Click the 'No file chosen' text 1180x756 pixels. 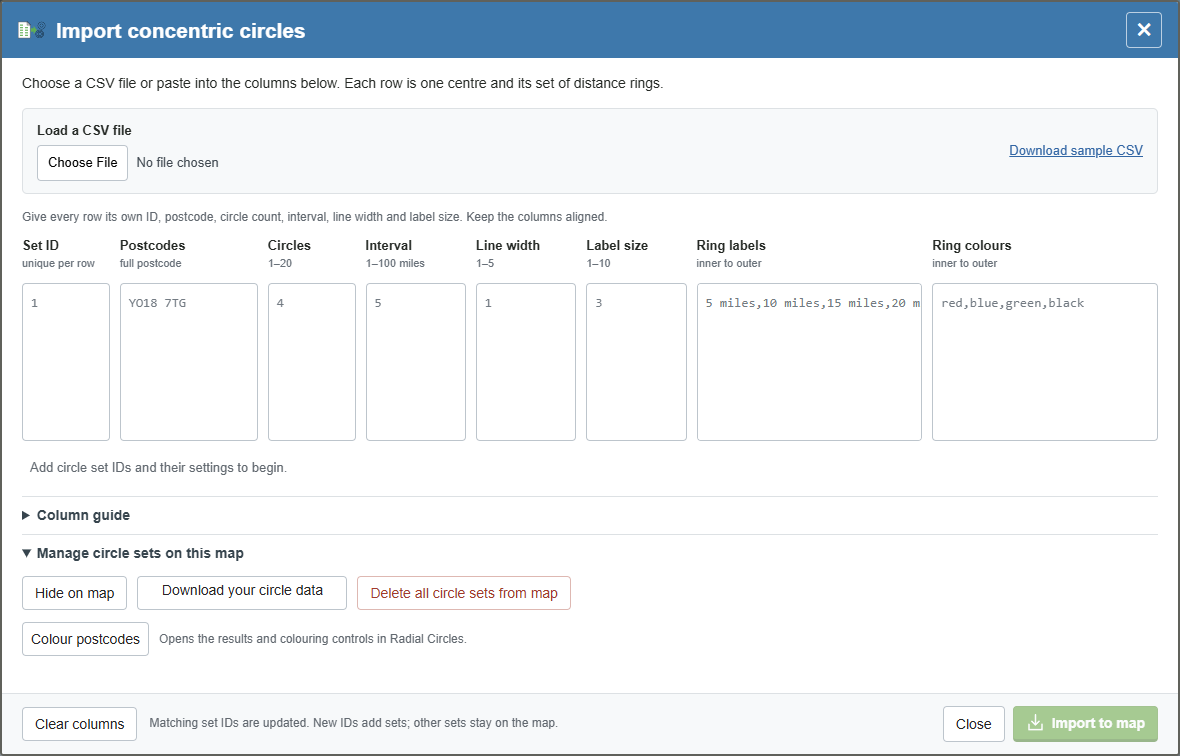point(178,162)
